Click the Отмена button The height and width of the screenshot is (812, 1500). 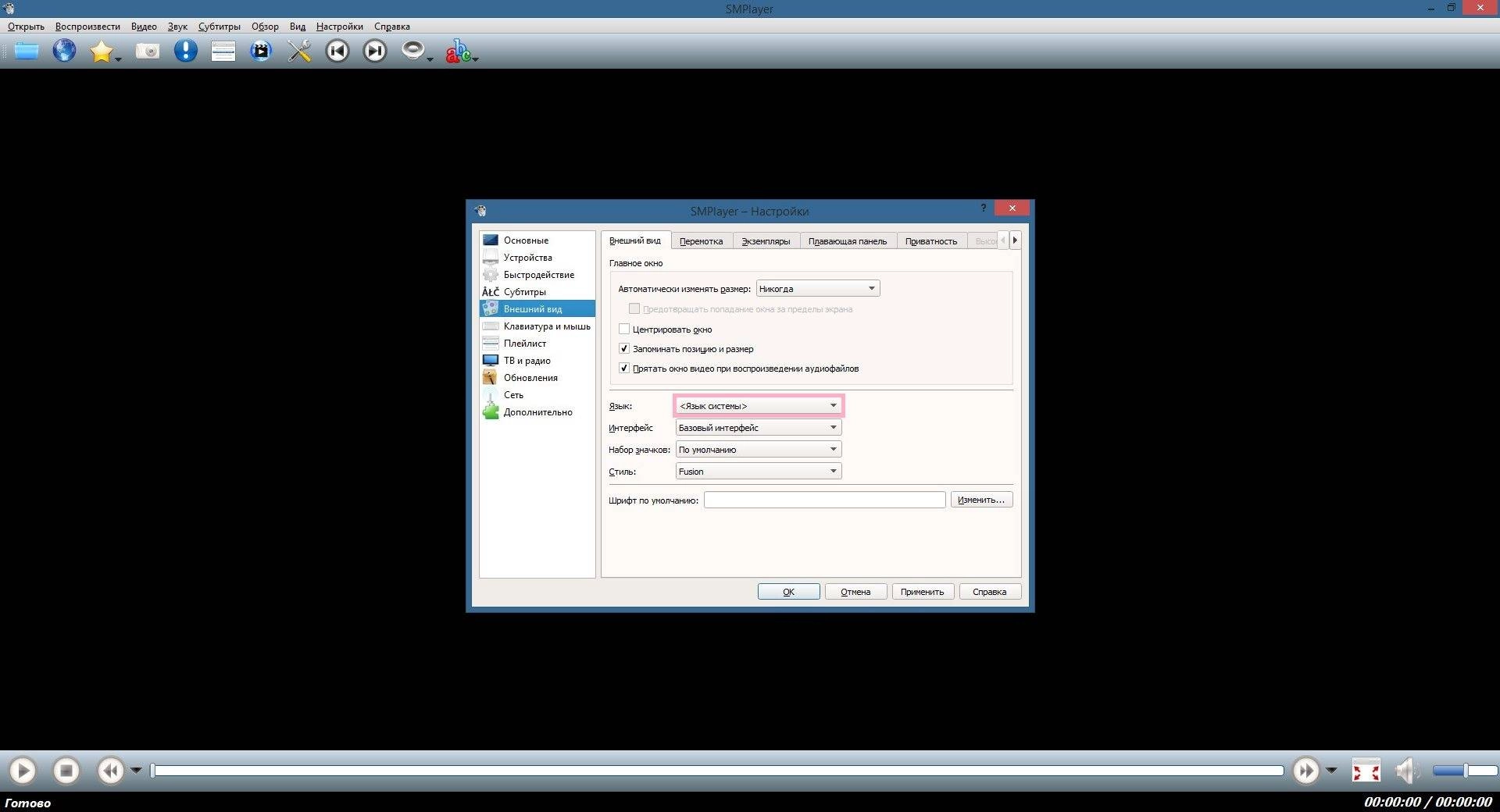[x=855, y=592]
